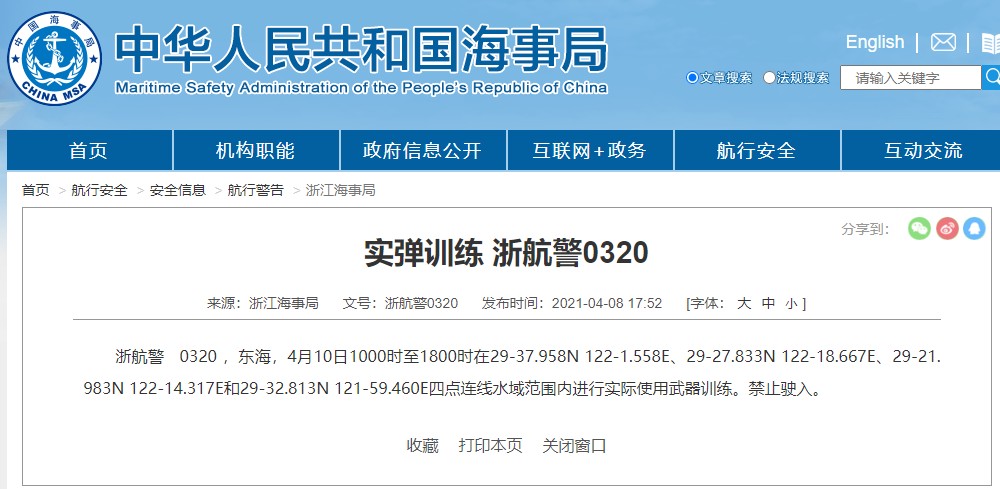Viewport: 1000px width, 489px height.
Task: Click the publish time 2021-04-08 17:52
Action: 607,303
